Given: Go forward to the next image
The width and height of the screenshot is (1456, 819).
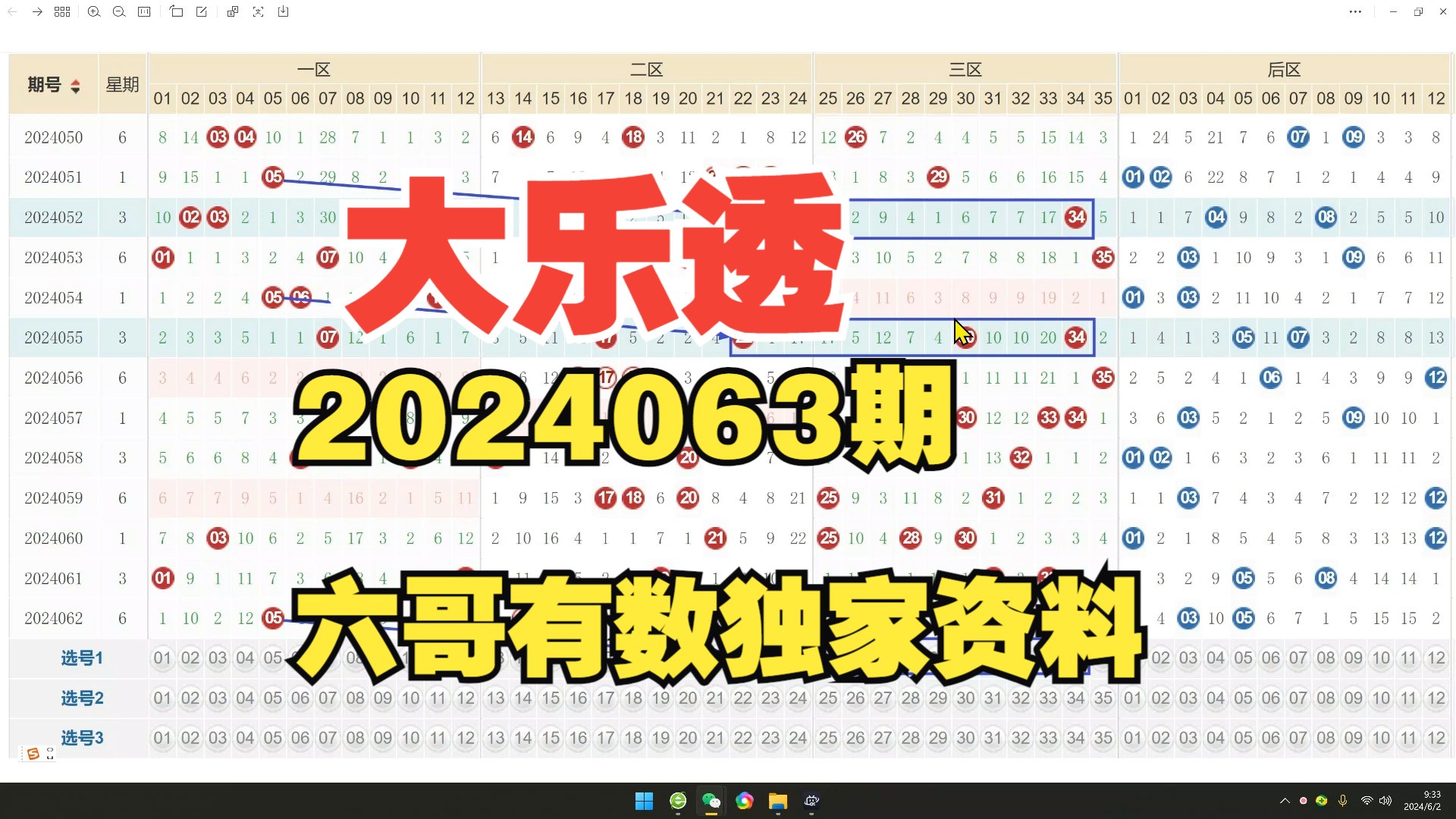Looking at the screenshot, I should (x=37, y=12).
